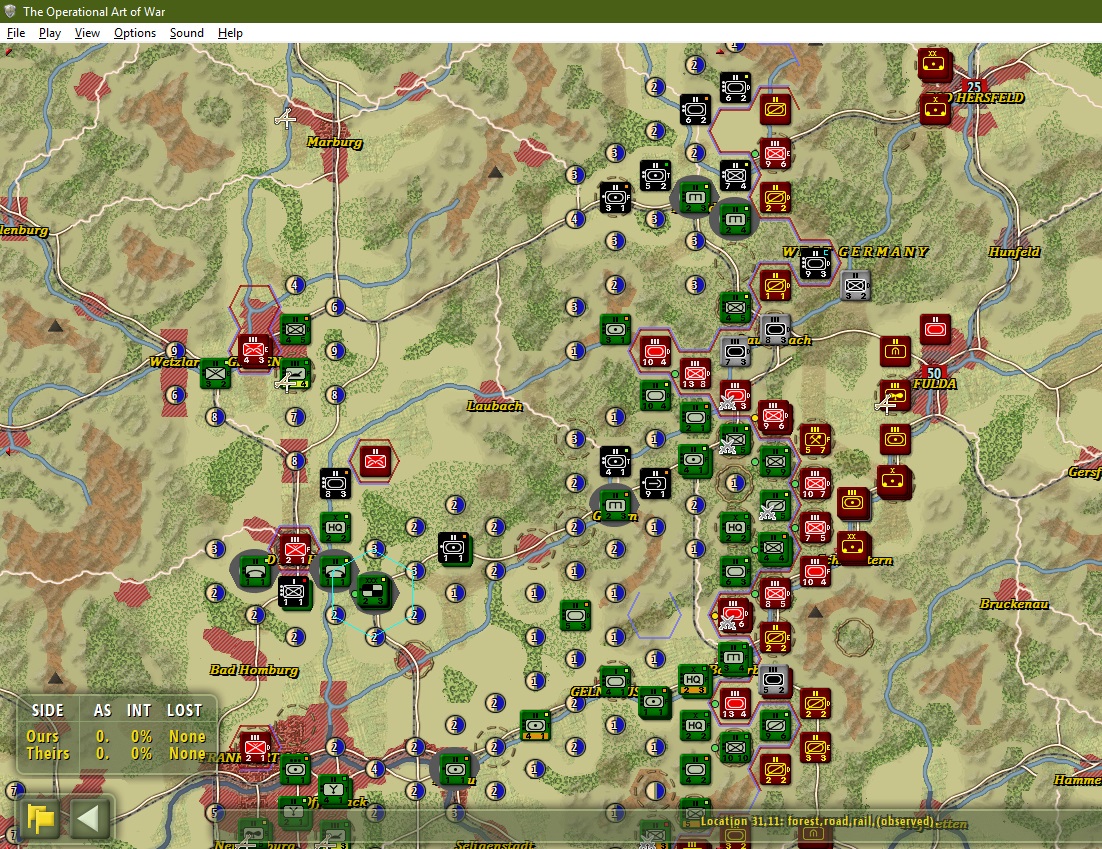Click the application icon in title bar
1102x849 pixels.
tap(10, 11)
